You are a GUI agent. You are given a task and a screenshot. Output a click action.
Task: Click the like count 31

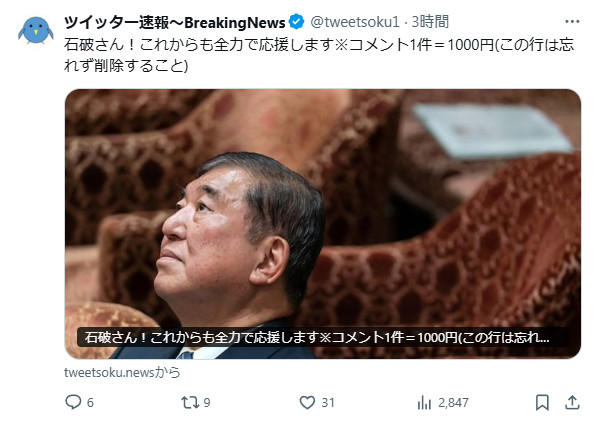(x=328, y=403)
